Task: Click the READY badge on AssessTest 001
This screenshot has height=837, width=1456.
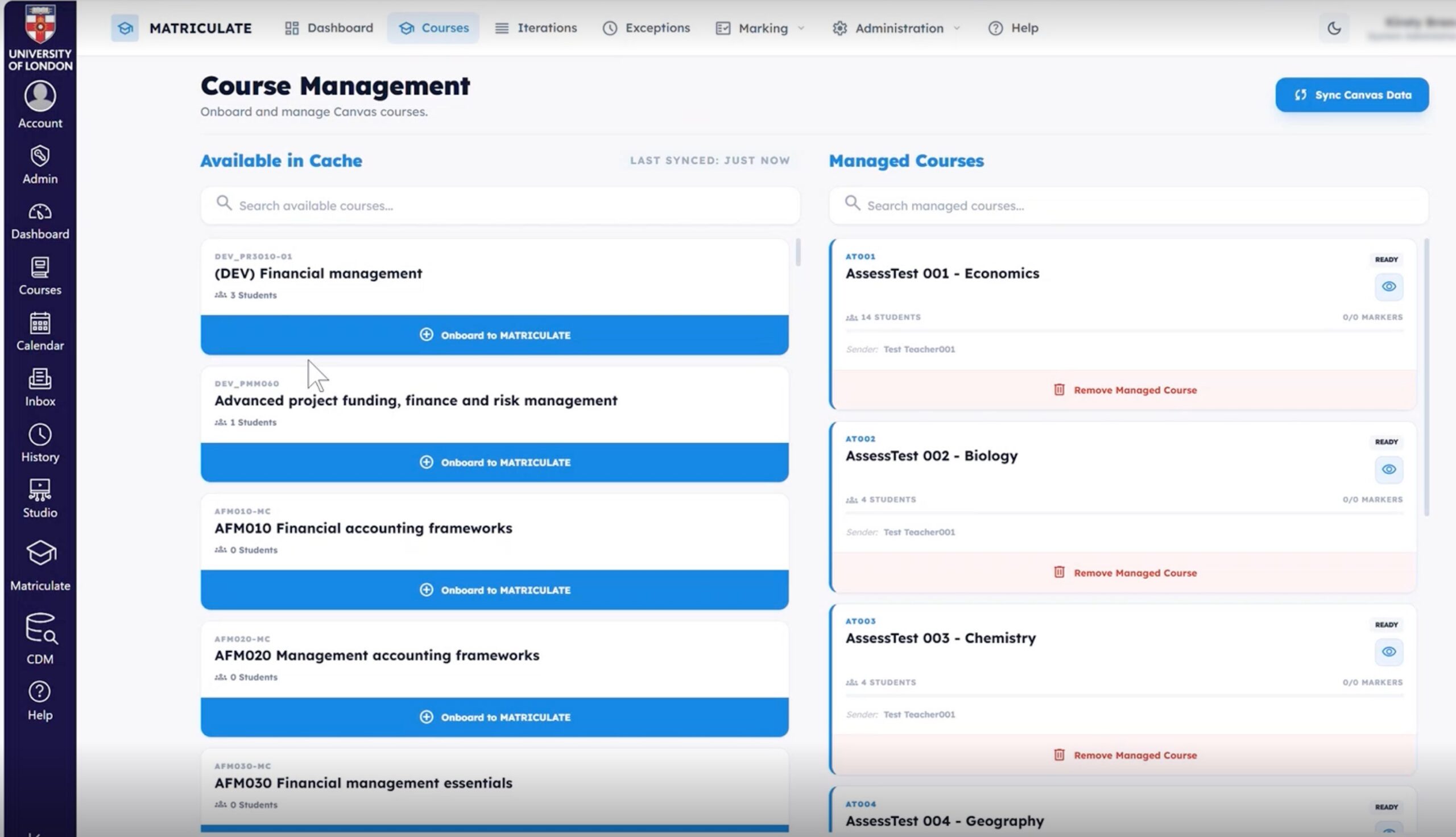Action: pos(1386,259)
